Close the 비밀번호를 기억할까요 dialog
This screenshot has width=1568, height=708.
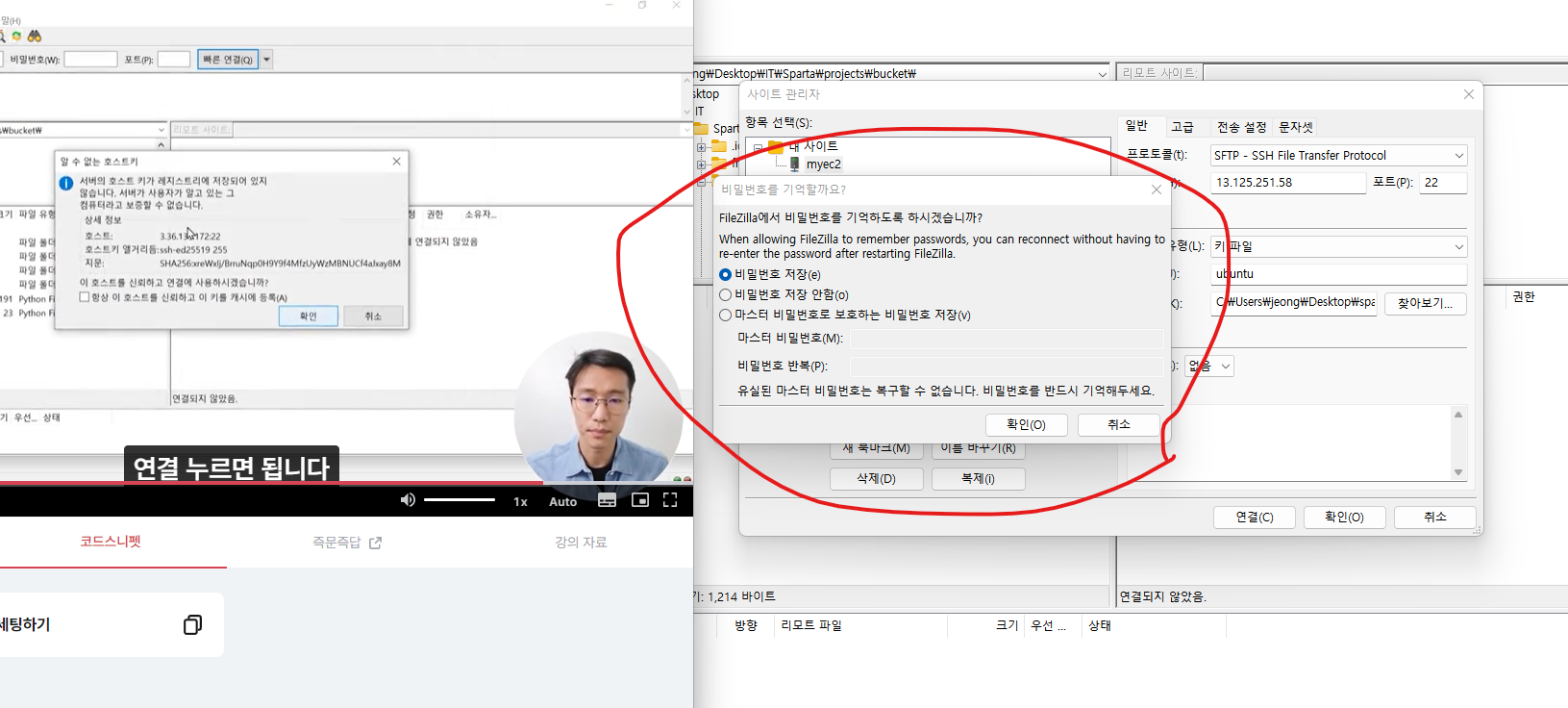[x=1157, y=190]
